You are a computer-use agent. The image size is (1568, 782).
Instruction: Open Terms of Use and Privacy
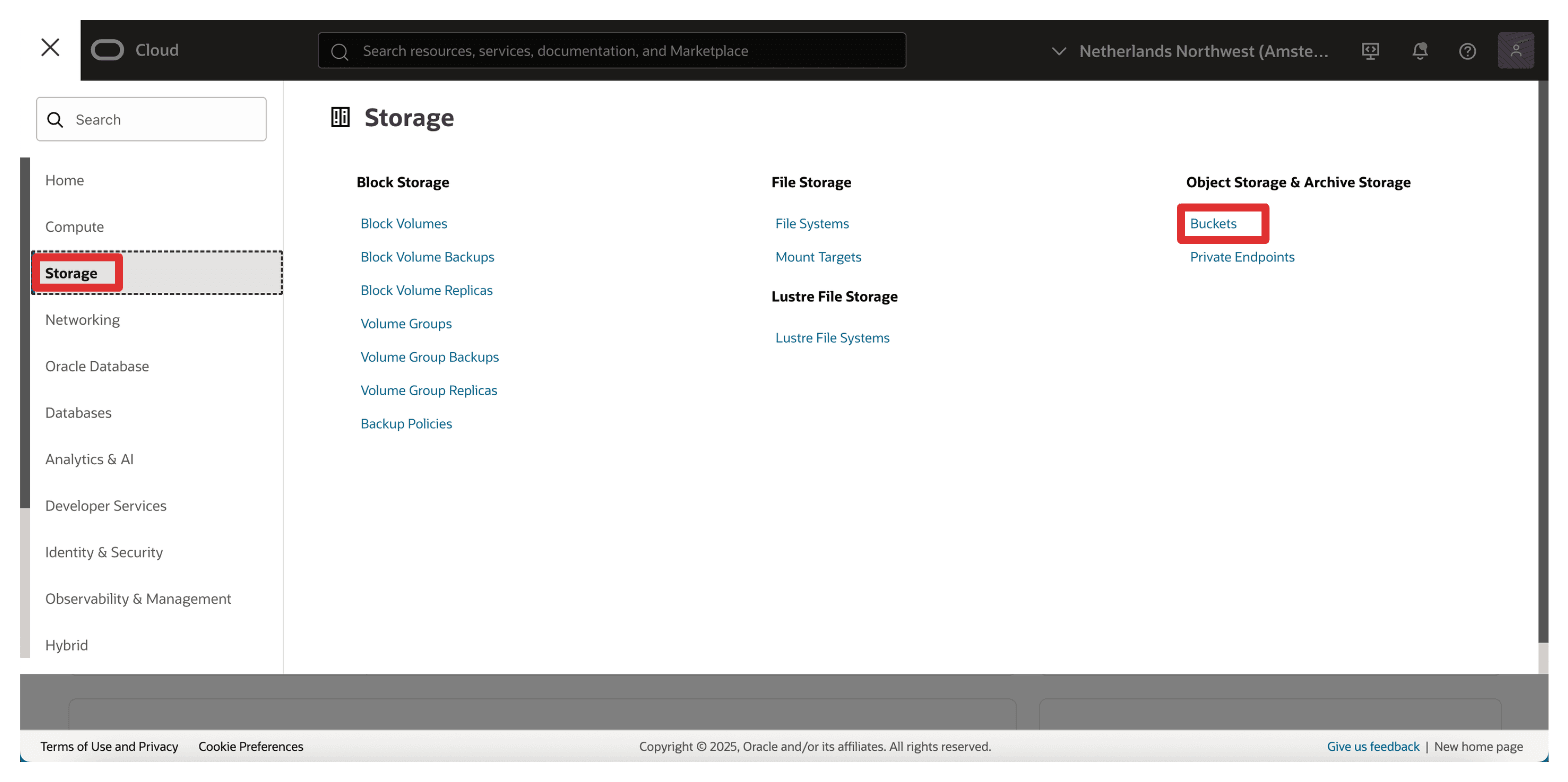pyautogui.click(x=110, y=747)
